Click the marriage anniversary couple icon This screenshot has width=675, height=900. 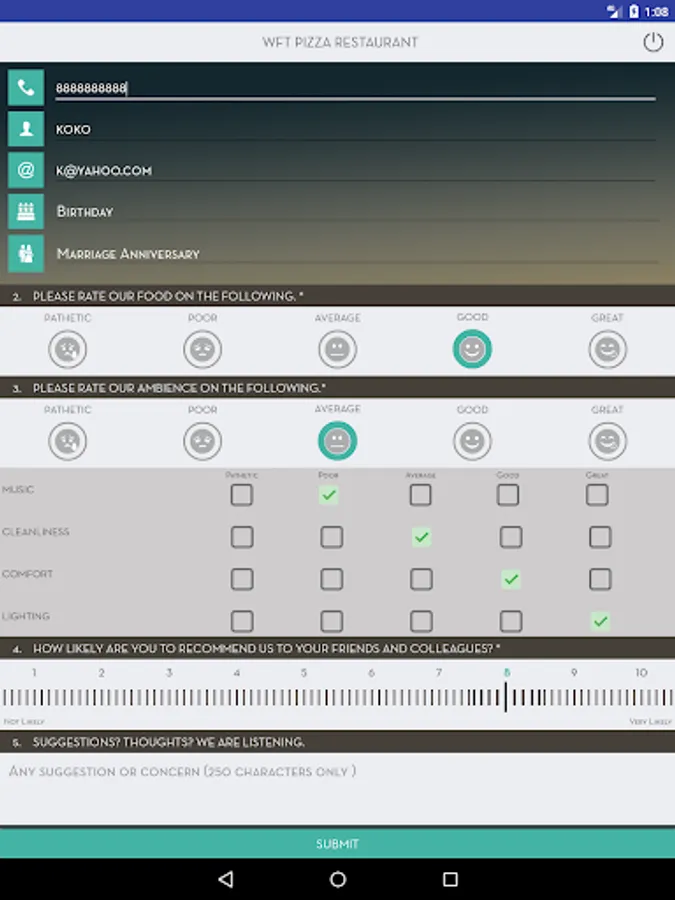pyautogui.click(x=26, y=253)
